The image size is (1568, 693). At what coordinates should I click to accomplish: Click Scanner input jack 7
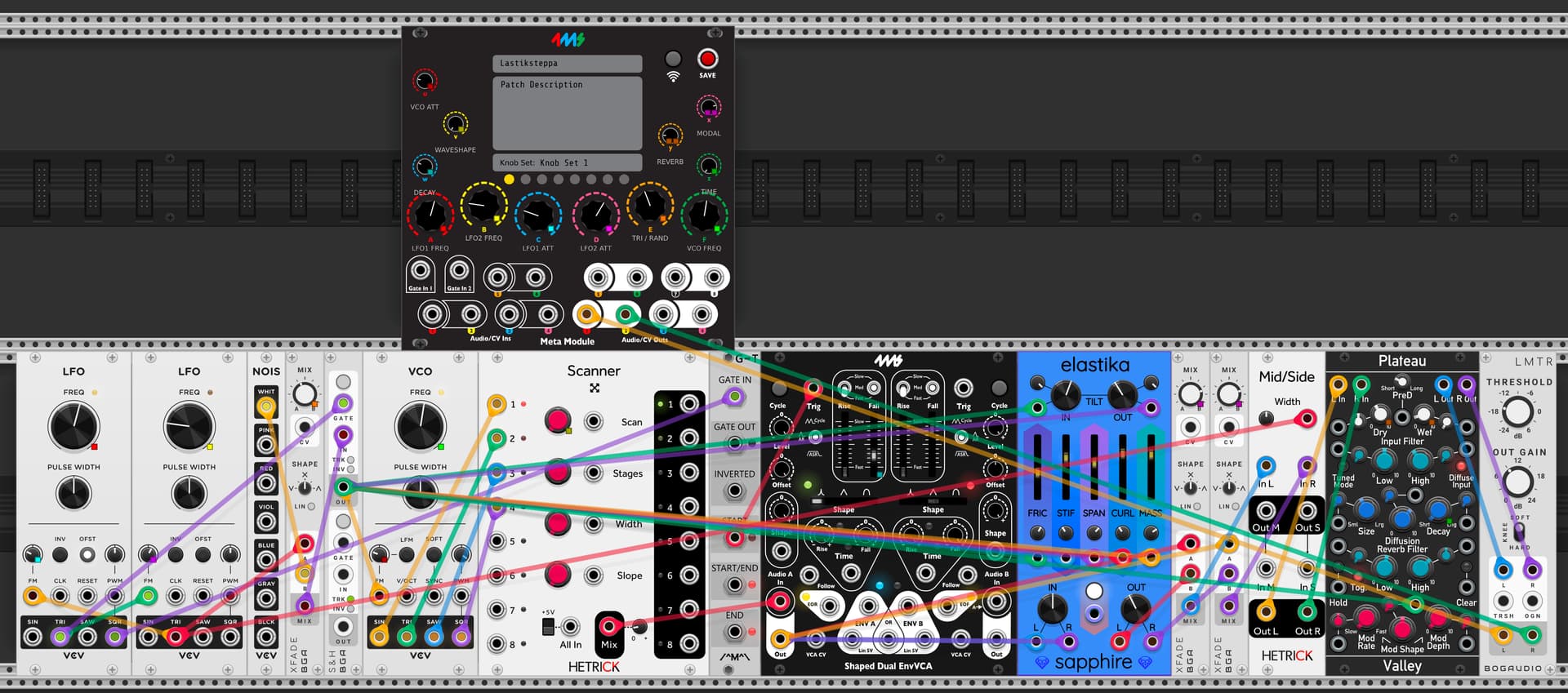coord(497,610)
